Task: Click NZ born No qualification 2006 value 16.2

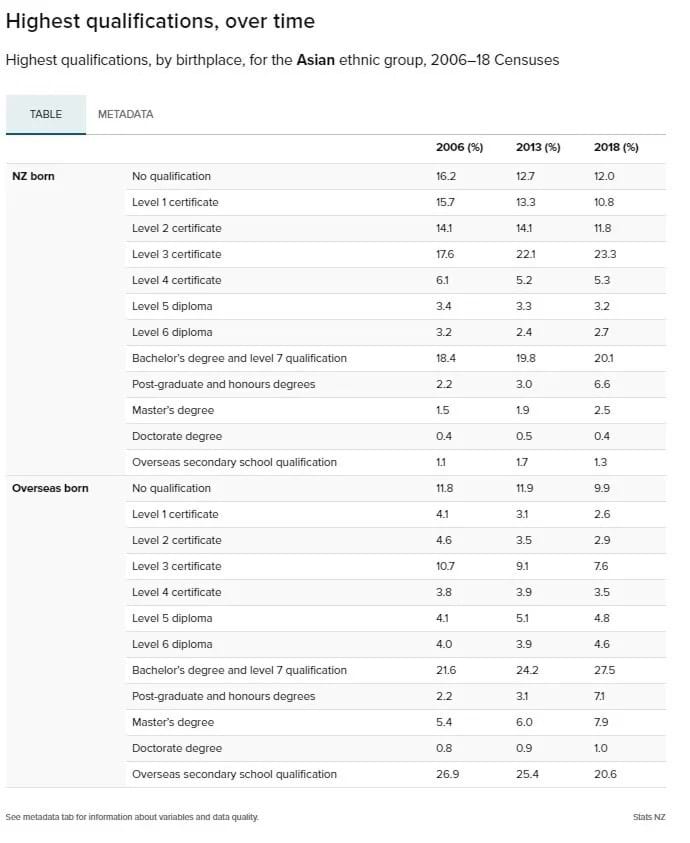Action: 446,176
